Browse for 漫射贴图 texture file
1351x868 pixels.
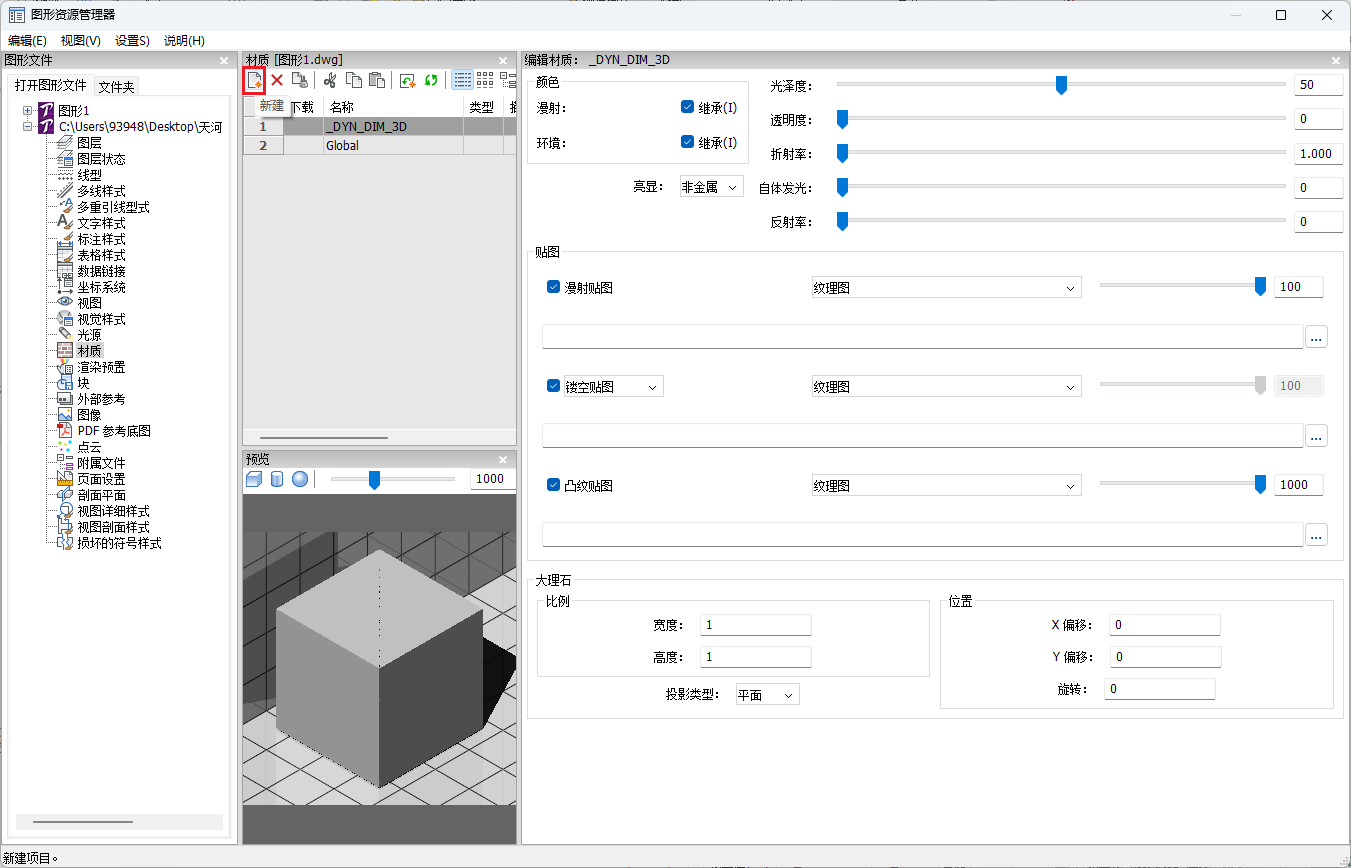(x=1316, y=337)
